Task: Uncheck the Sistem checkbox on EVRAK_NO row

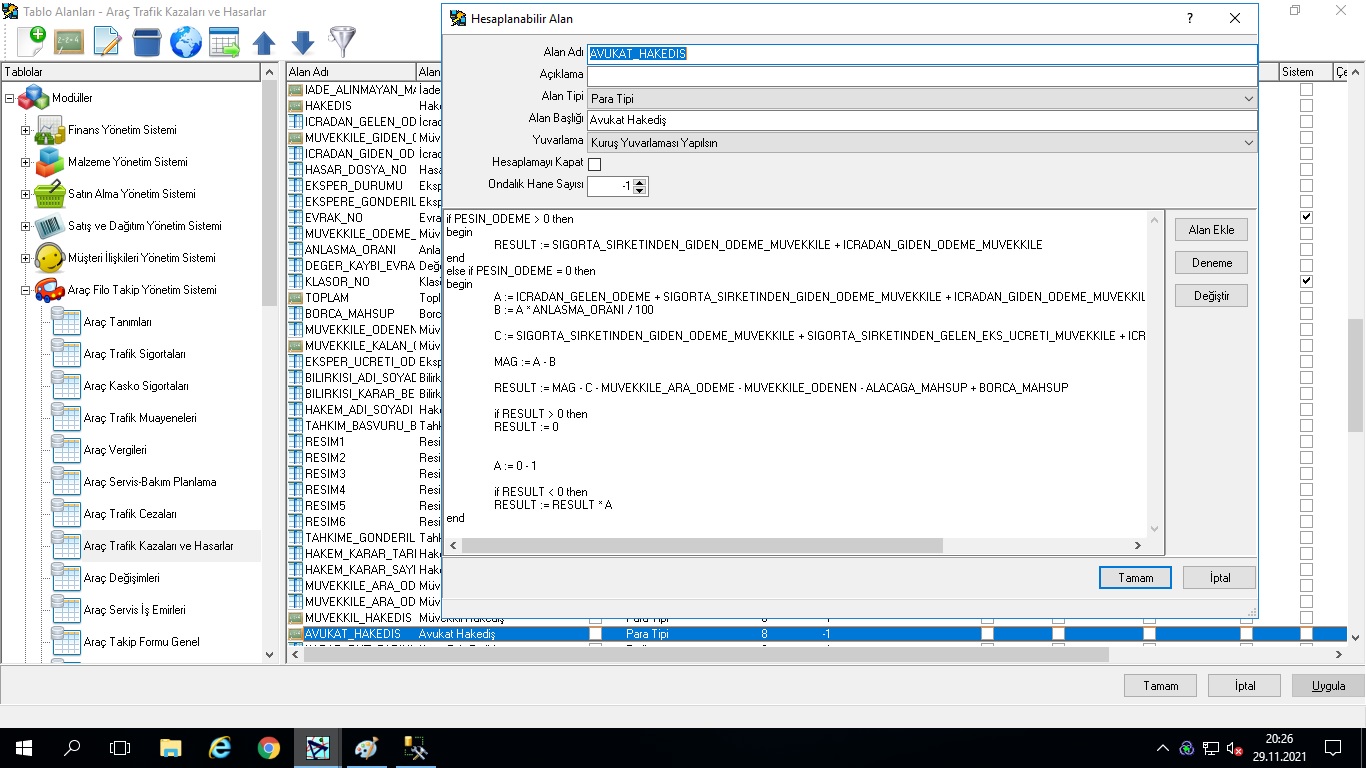Action: point(1306,217)
